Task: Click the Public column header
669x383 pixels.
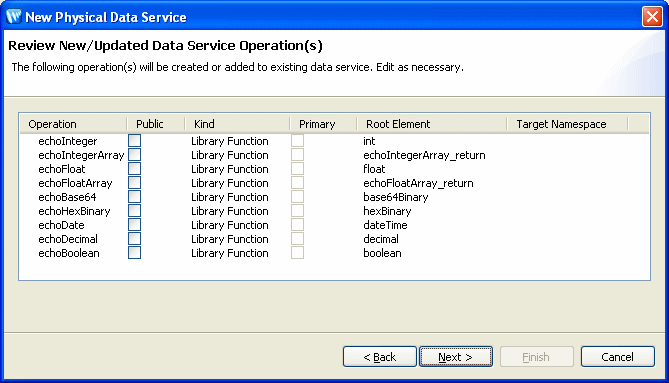Action: 156,124
